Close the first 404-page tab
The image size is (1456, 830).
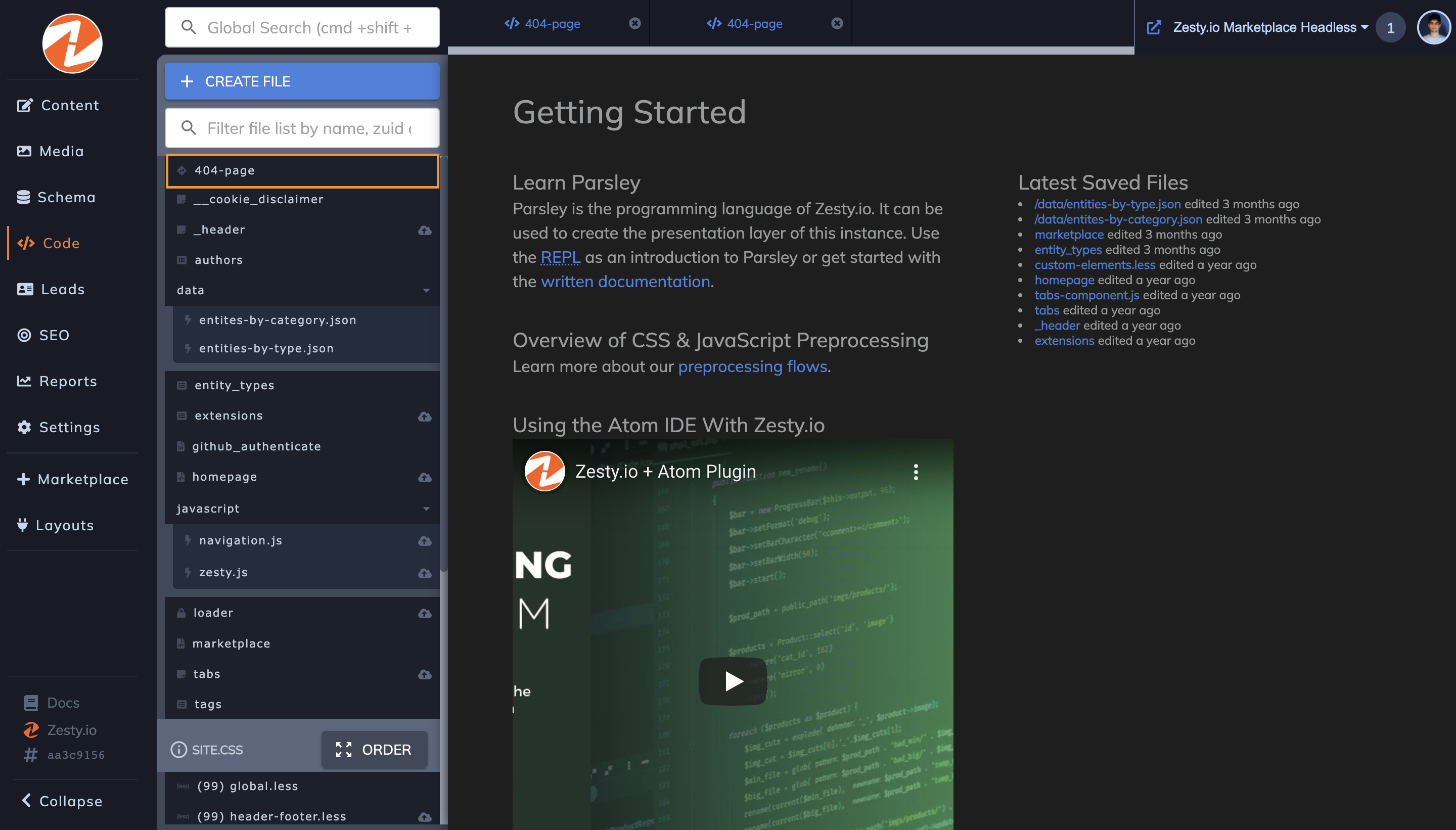pyautogui.click(x=634, y=23)
